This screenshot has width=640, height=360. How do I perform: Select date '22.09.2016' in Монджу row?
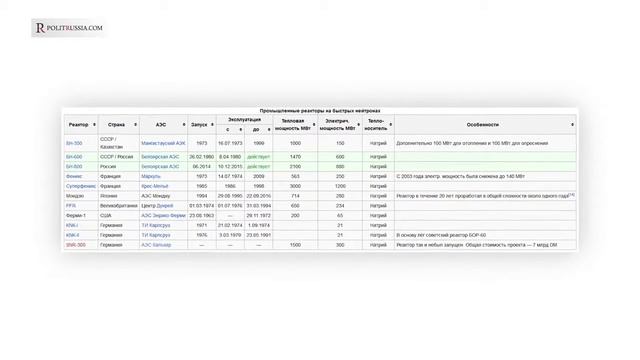[259, 196]
